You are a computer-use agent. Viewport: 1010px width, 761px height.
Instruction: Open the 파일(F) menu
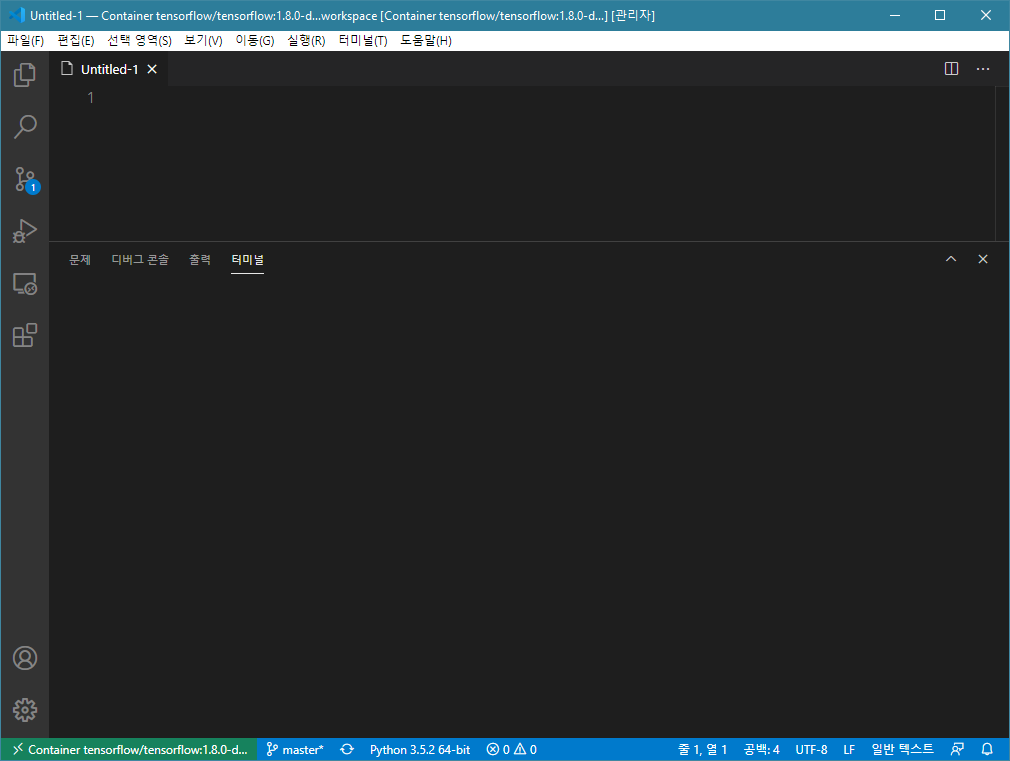click(x=26, y=41)
